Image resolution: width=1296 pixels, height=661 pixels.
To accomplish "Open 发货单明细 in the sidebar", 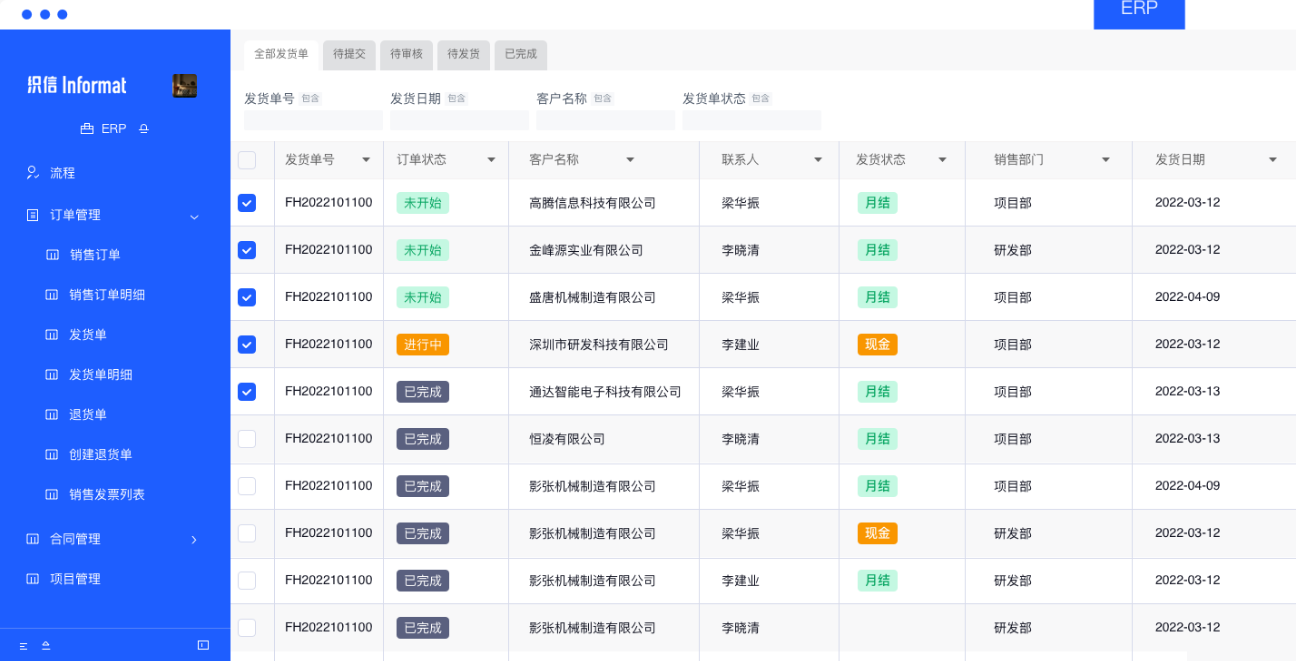I will point(53,375).
